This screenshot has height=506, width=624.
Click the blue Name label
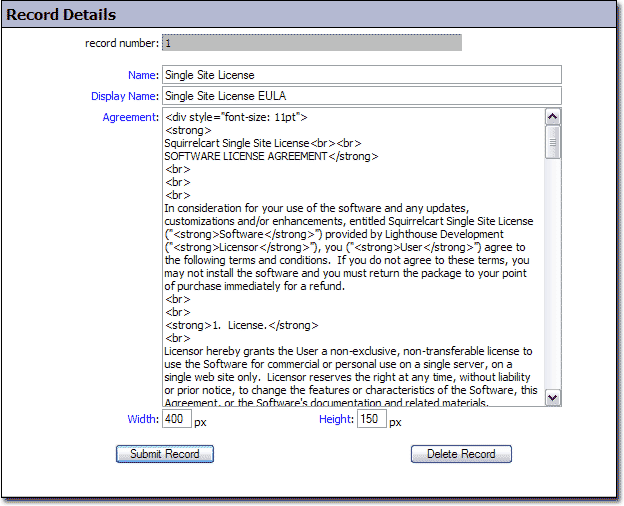tap(142, 75)
